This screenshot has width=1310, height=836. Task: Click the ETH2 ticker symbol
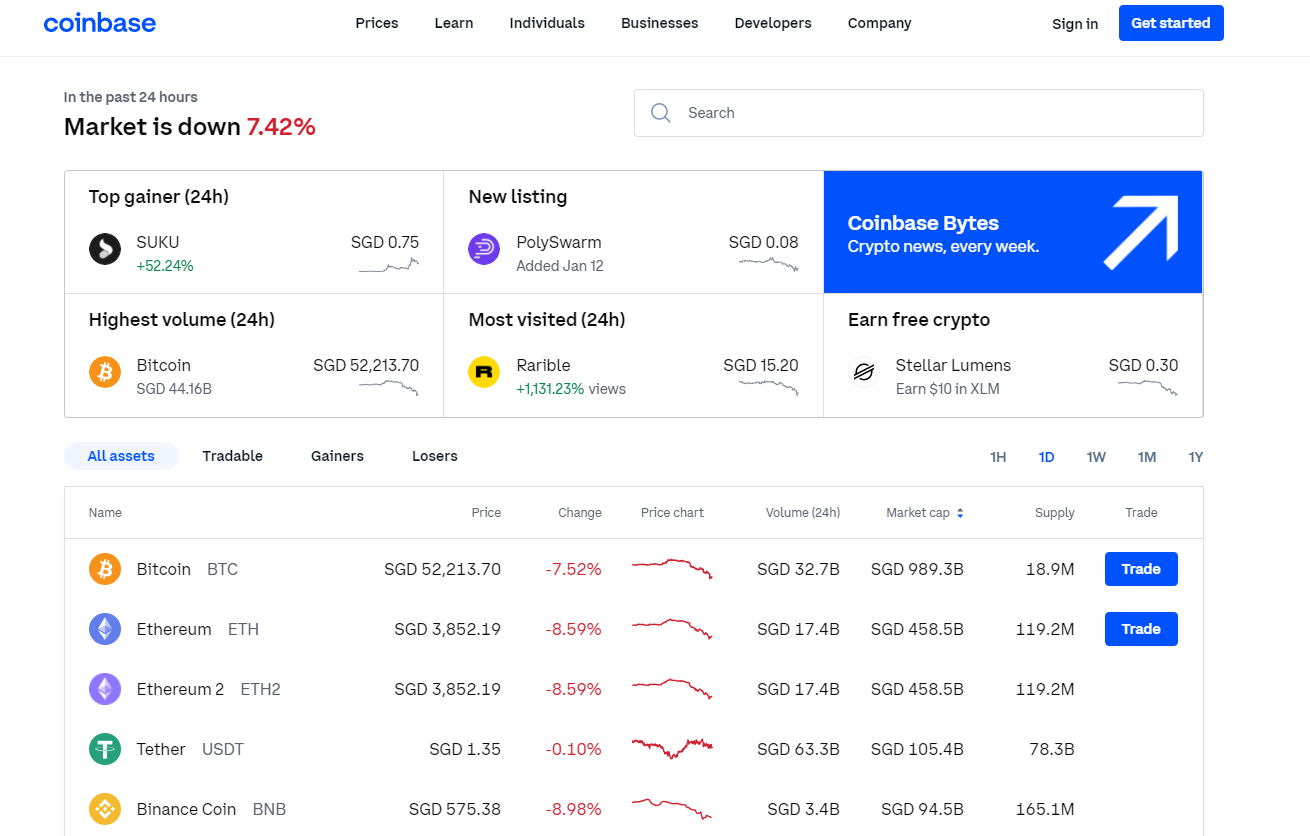pos(261,689)
